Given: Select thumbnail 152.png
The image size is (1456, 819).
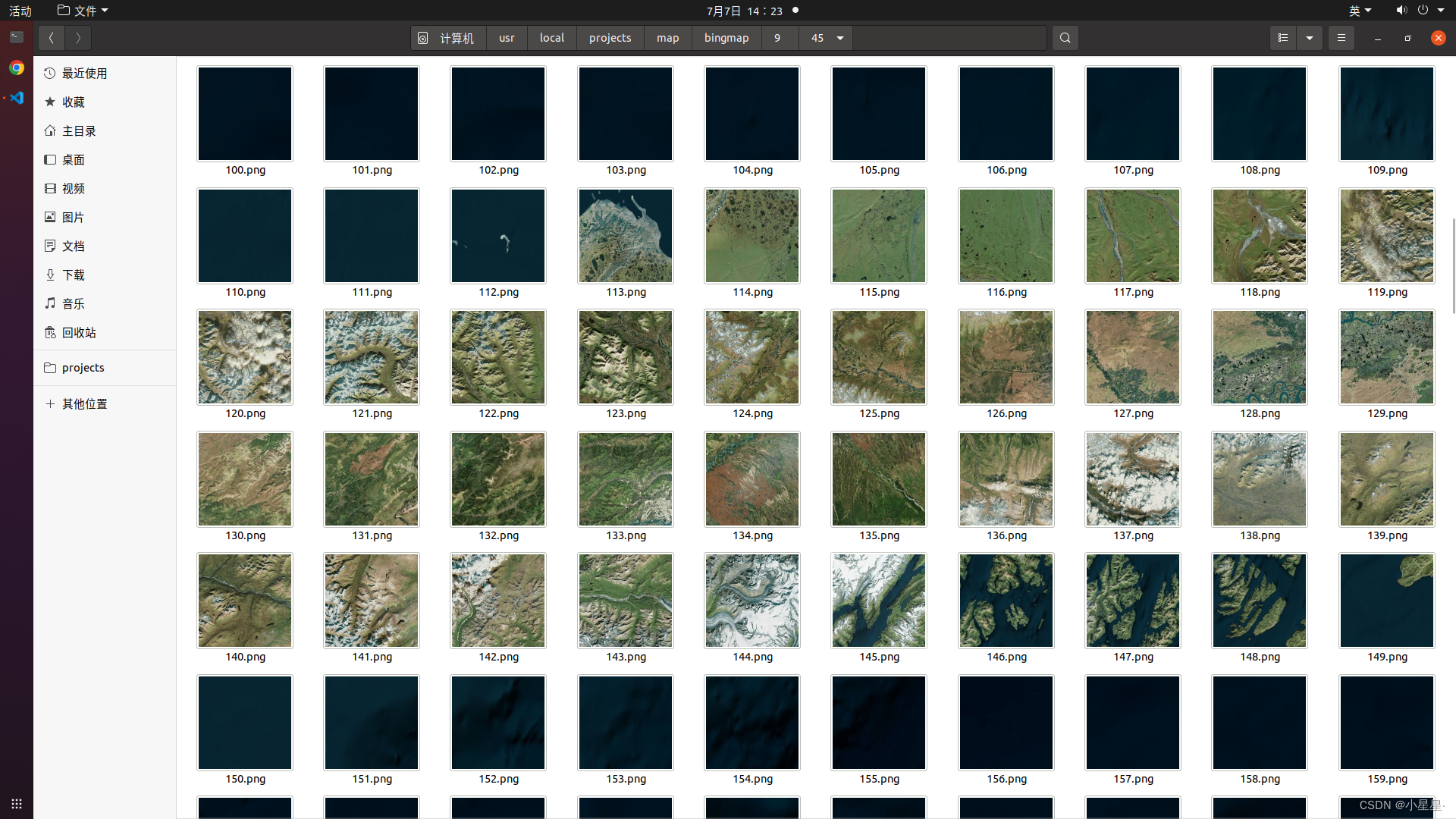Looking at the screenshot, I should coord(498,723).
